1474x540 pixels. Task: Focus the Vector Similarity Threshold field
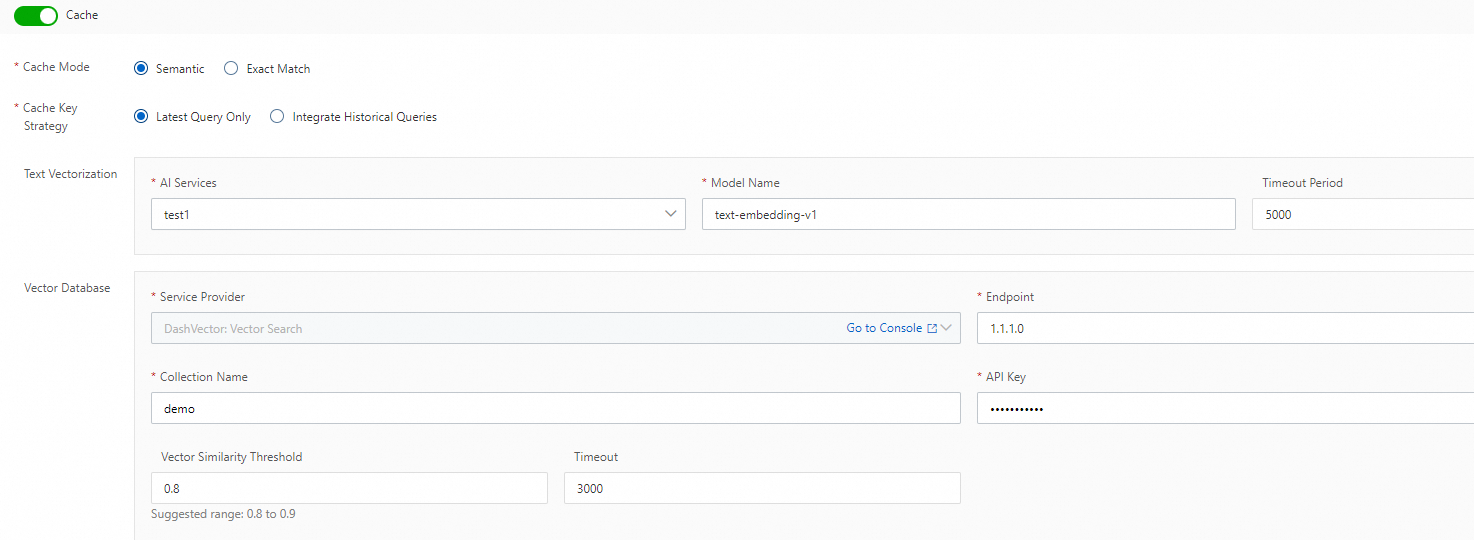(x=349, y=488)
